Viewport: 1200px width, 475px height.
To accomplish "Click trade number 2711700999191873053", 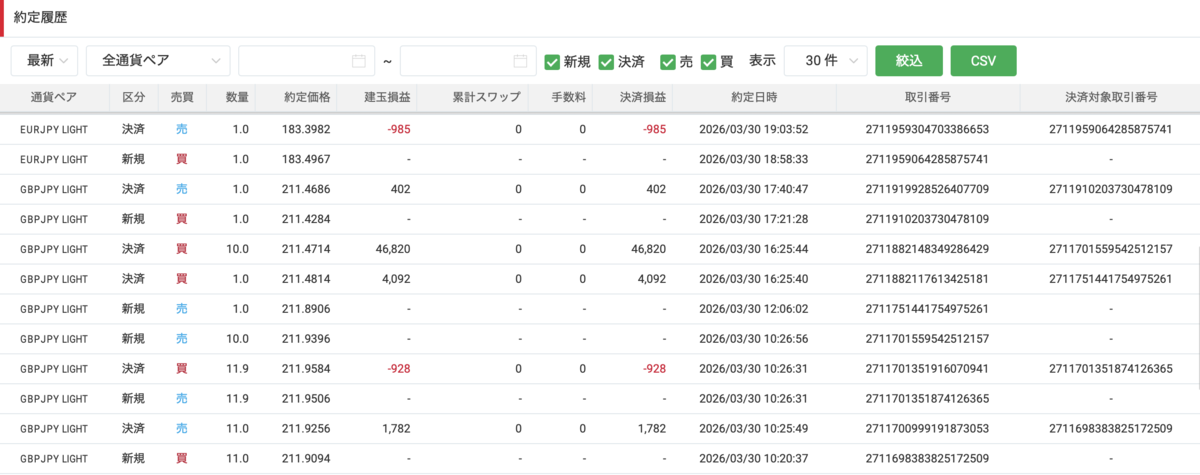I will tap(927, 429).
